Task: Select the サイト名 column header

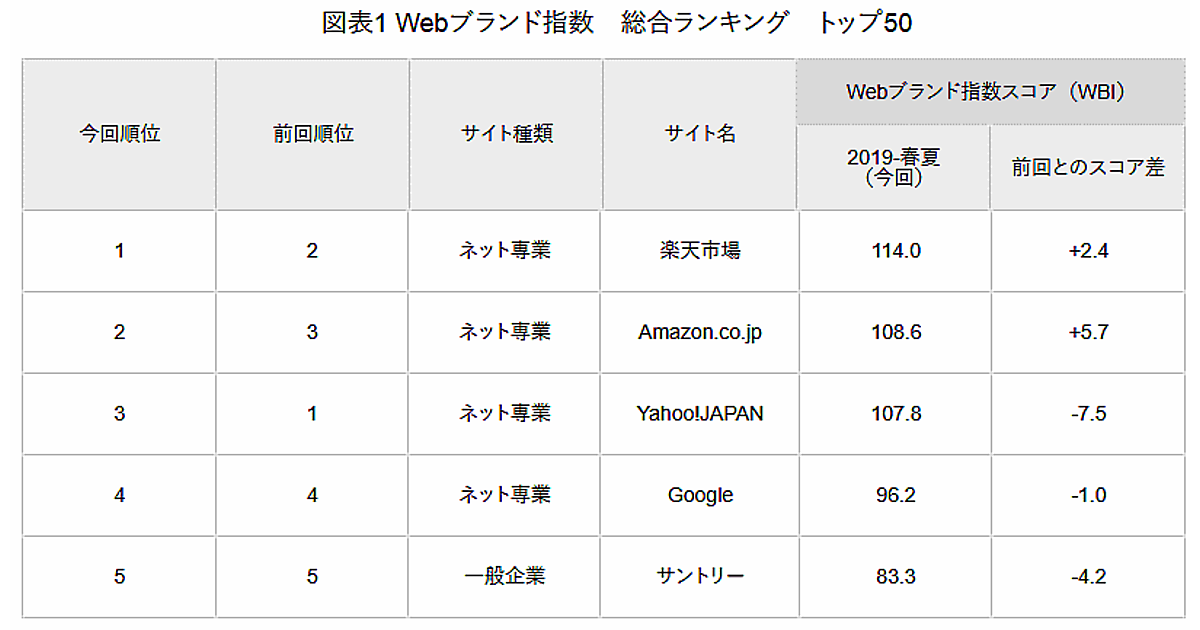Action: [700, 134]
